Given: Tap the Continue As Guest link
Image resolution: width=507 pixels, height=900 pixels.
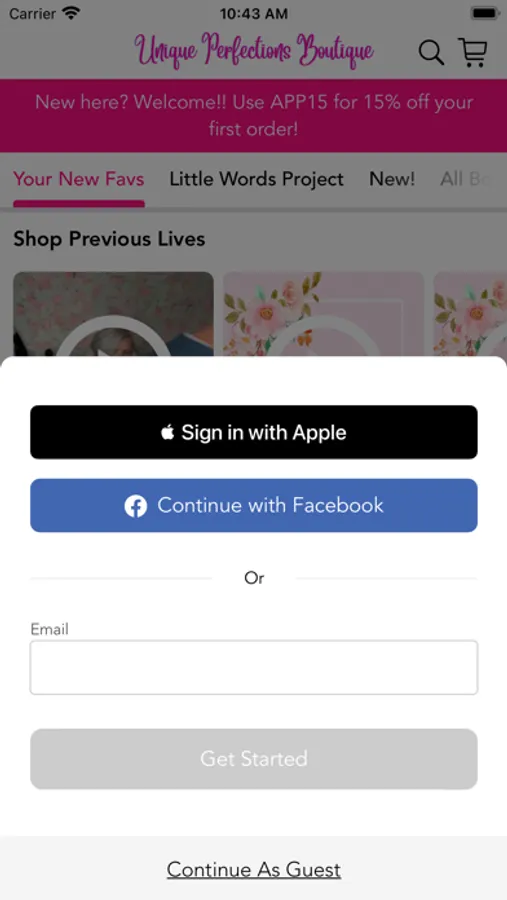Looking at the screenshot, I should 254,870.
